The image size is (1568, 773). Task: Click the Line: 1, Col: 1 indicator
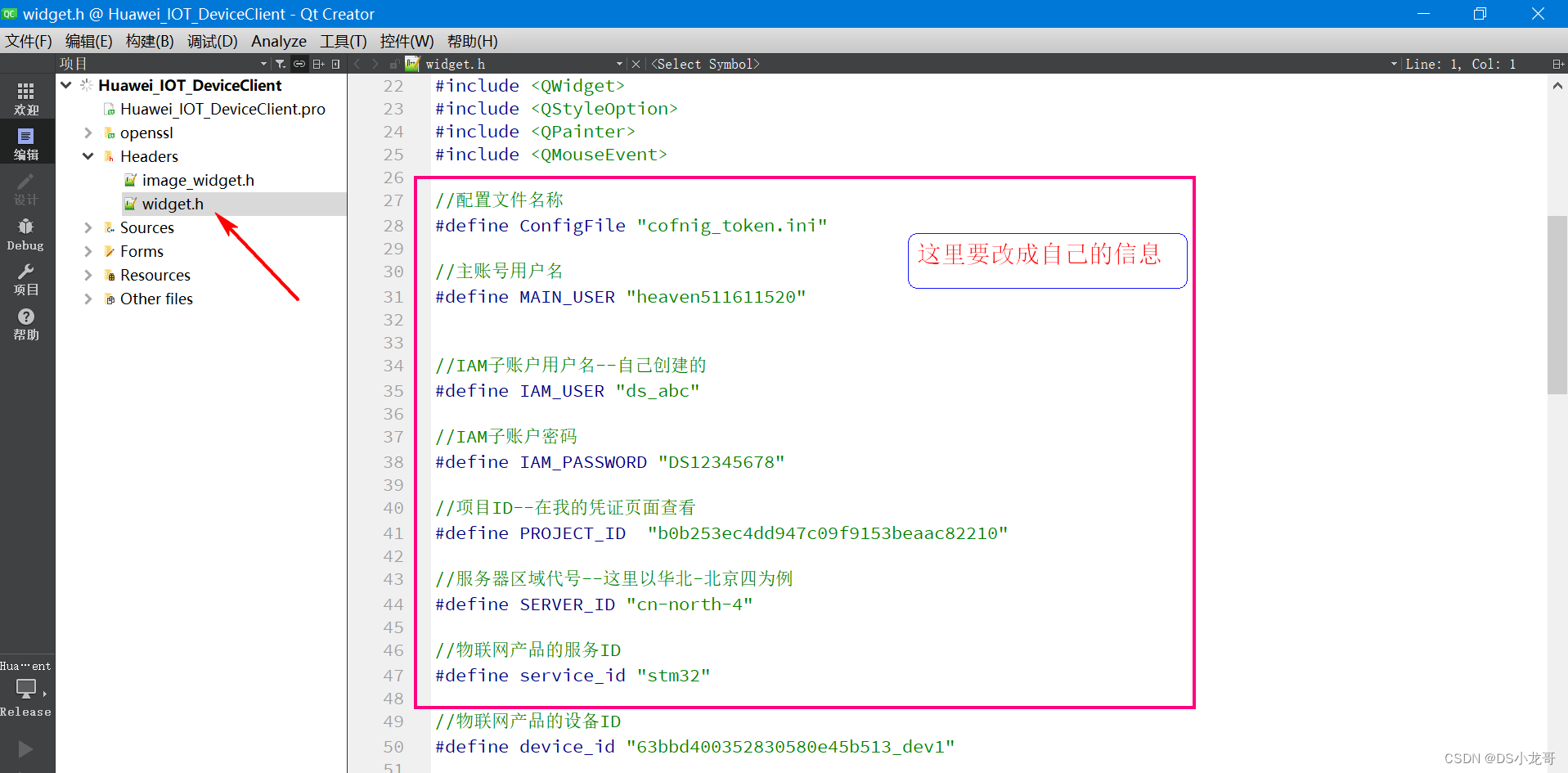tap(1460, 64)
